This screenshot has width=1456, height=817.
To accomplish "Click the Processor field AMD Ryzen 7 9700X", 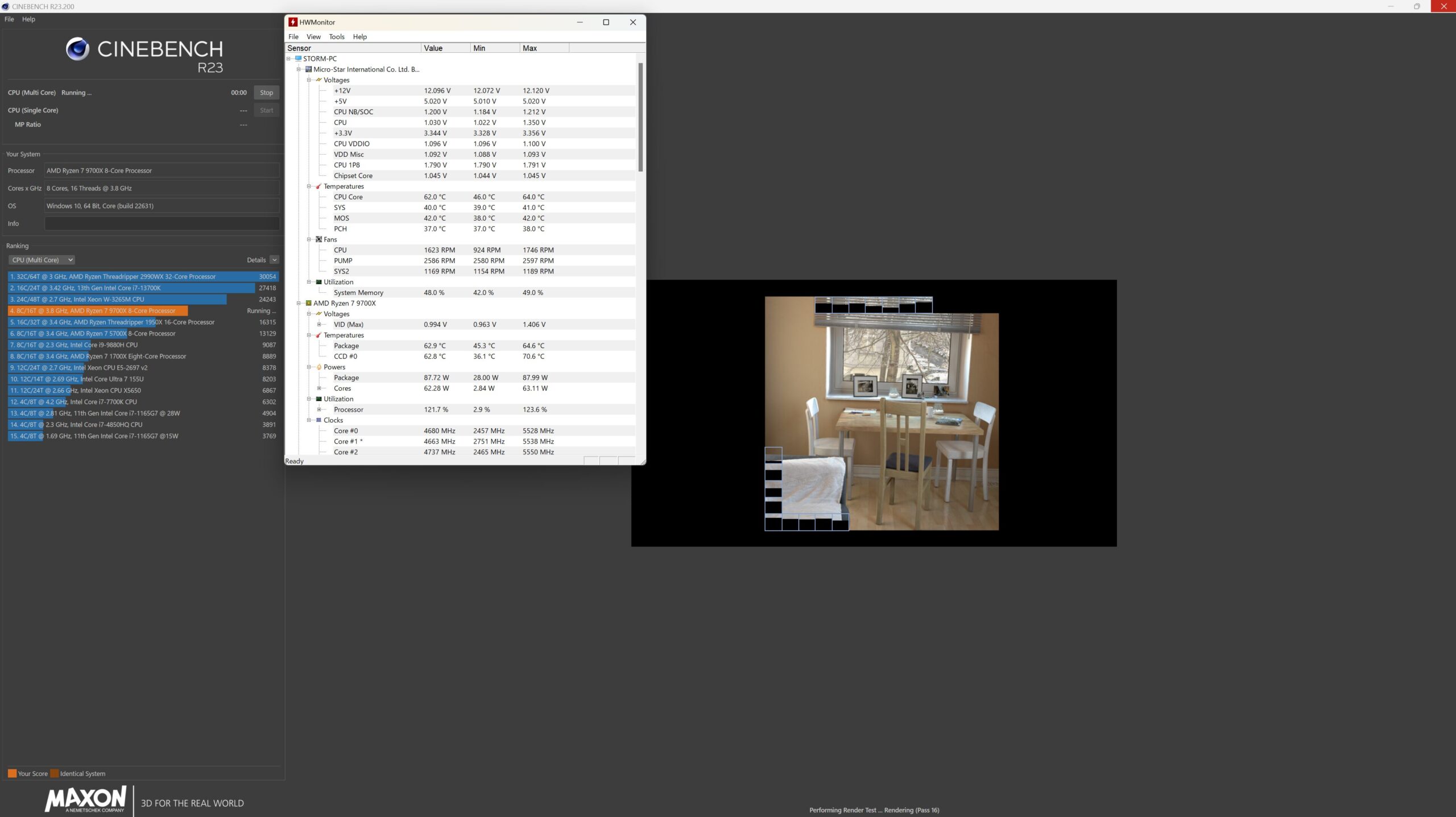I will [x=162, y=171].
